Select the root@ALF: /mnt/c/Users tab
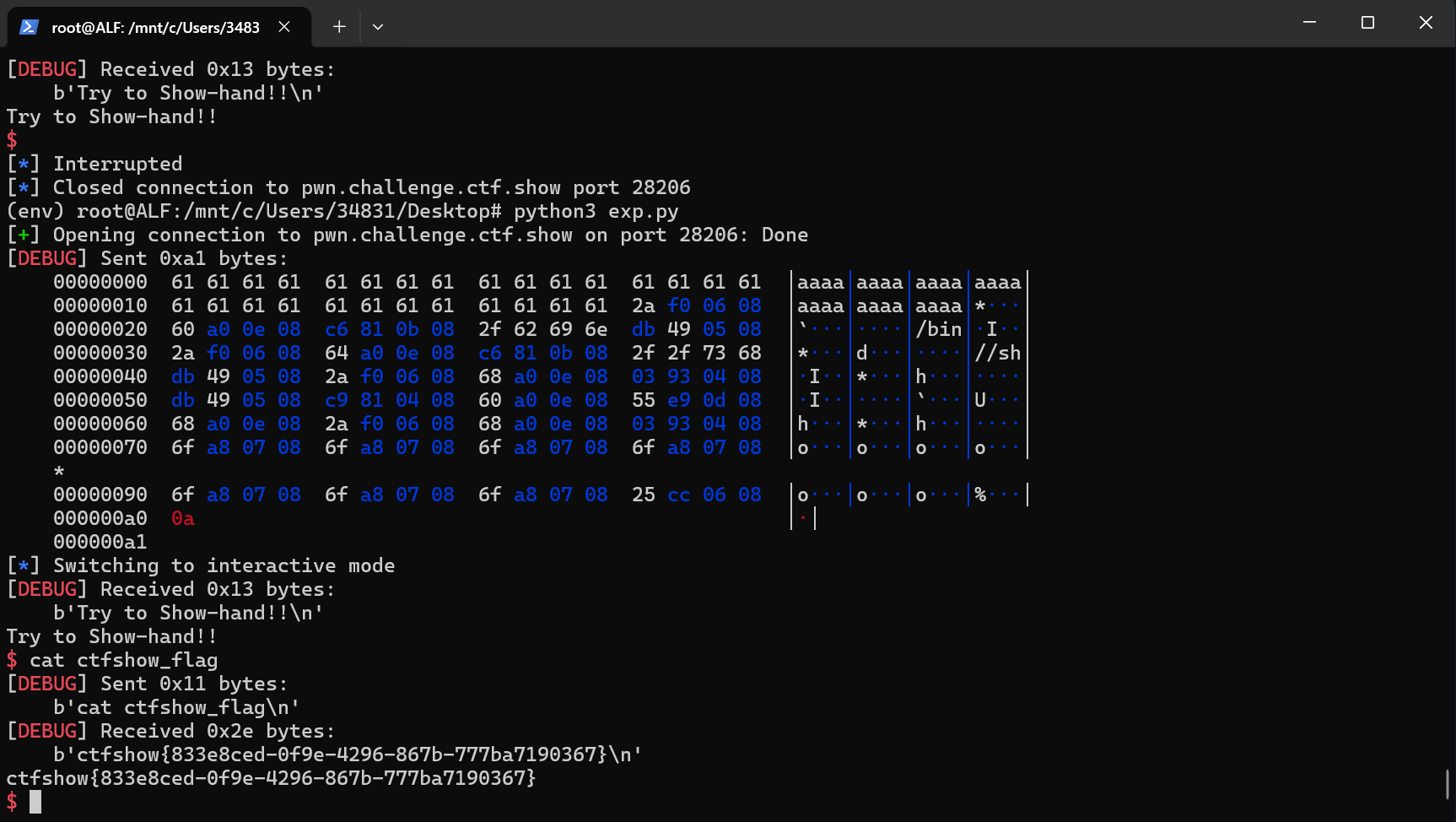 [159, 27]
